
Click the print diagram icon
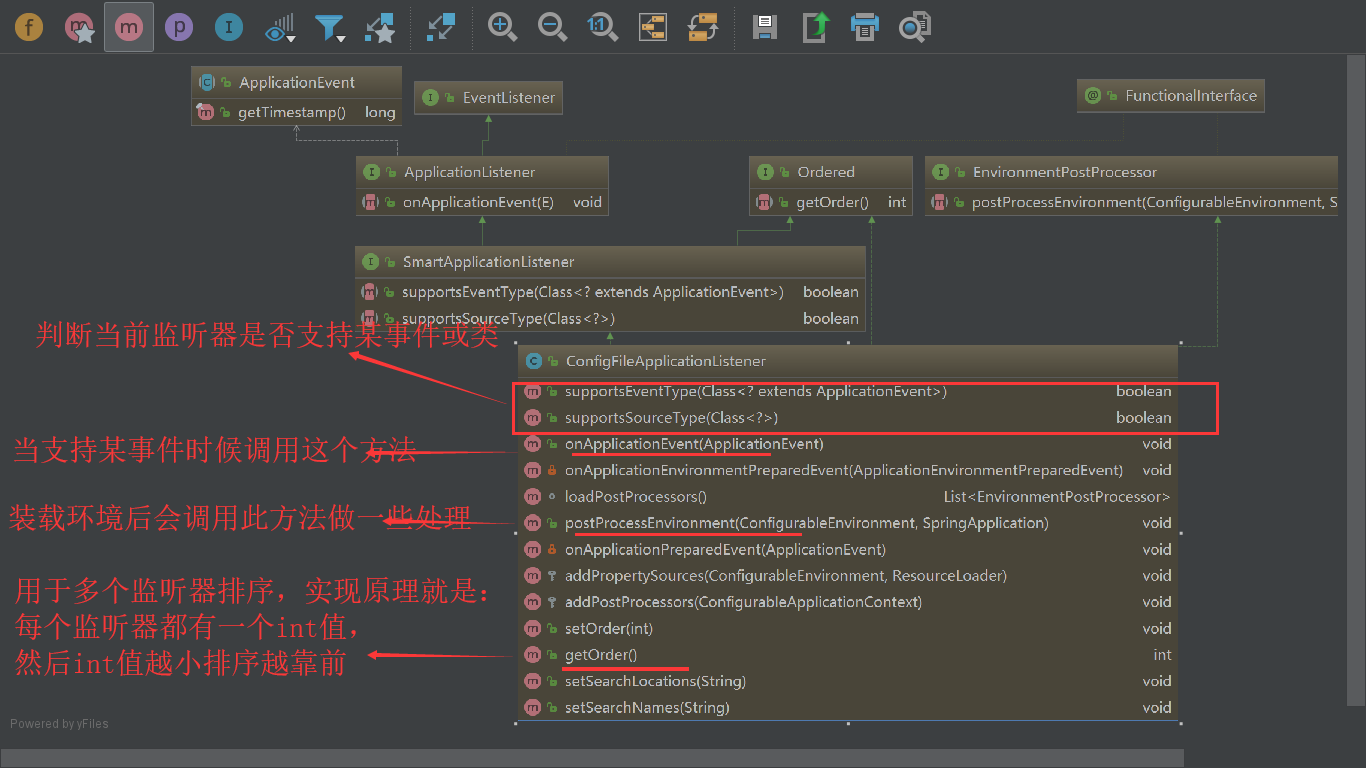tap(865, 27)
